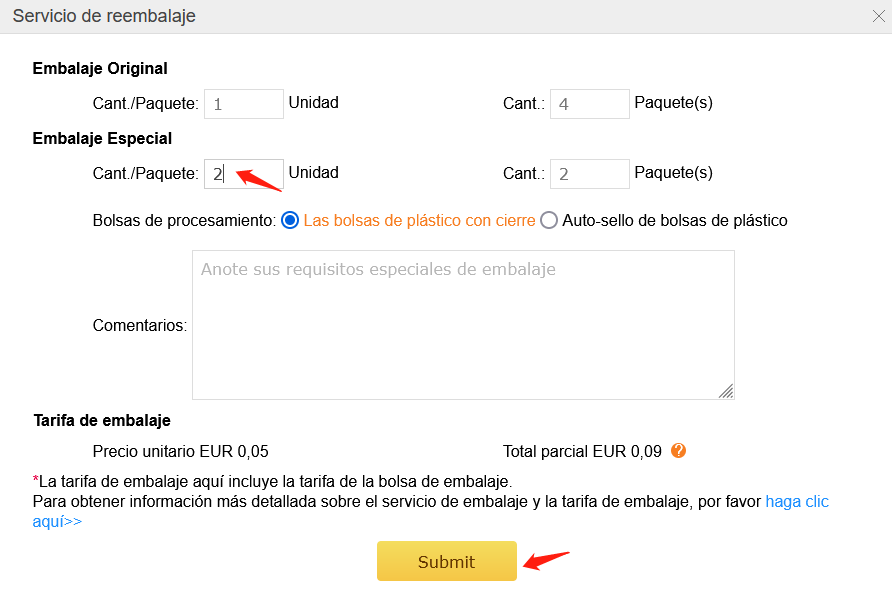892x599 pixels.
Task: Choose Auto-sello de bolsas de plástico radio
Action: (549, 220)
